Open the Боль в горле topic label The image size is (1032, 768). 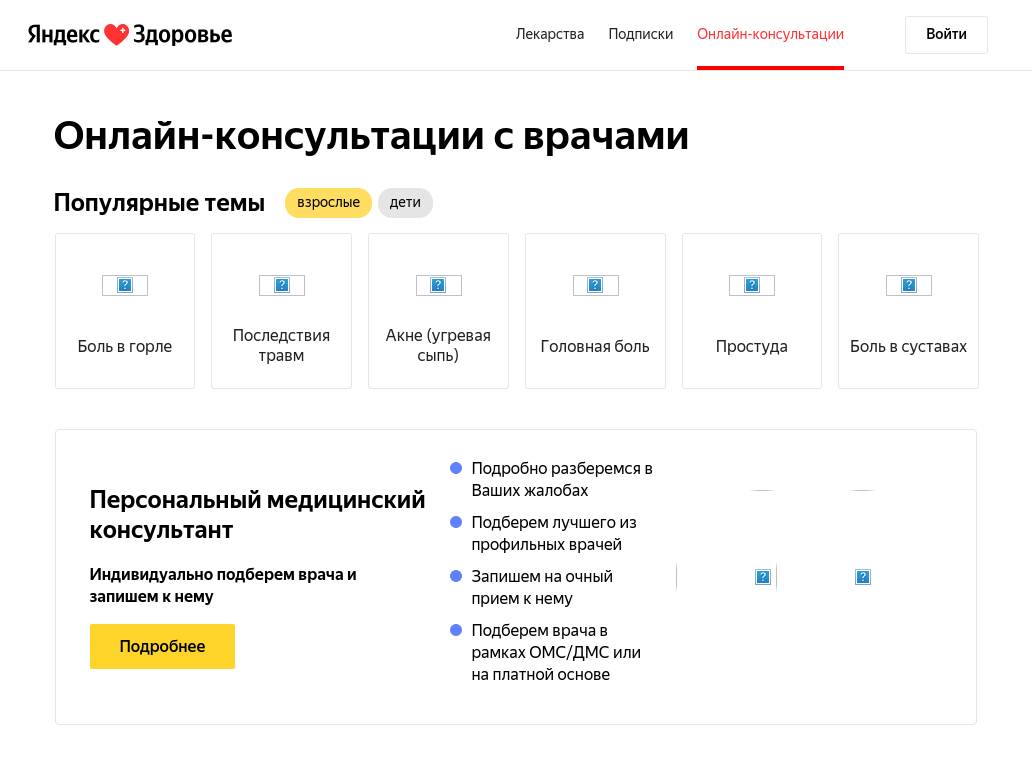tap(125, 347)
